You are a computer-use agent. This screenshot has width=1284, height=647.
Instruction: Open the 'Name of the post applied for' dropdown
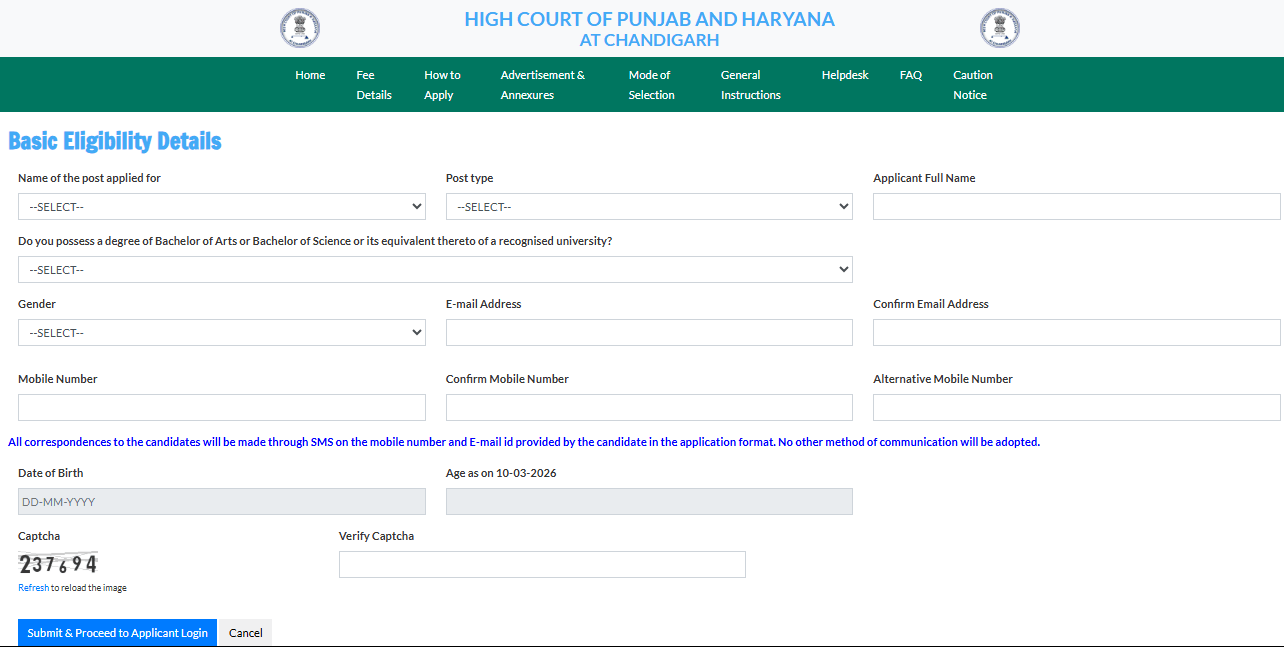(x=221, y=206)
